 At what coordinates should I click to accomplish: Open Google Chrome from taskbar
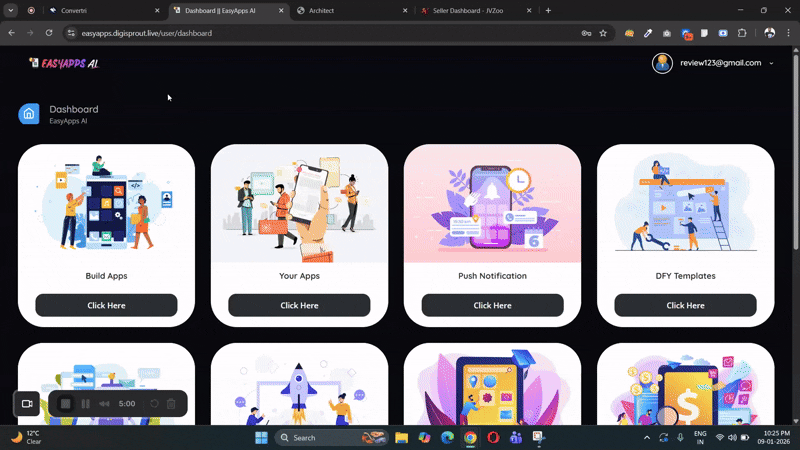pos(470,438)
